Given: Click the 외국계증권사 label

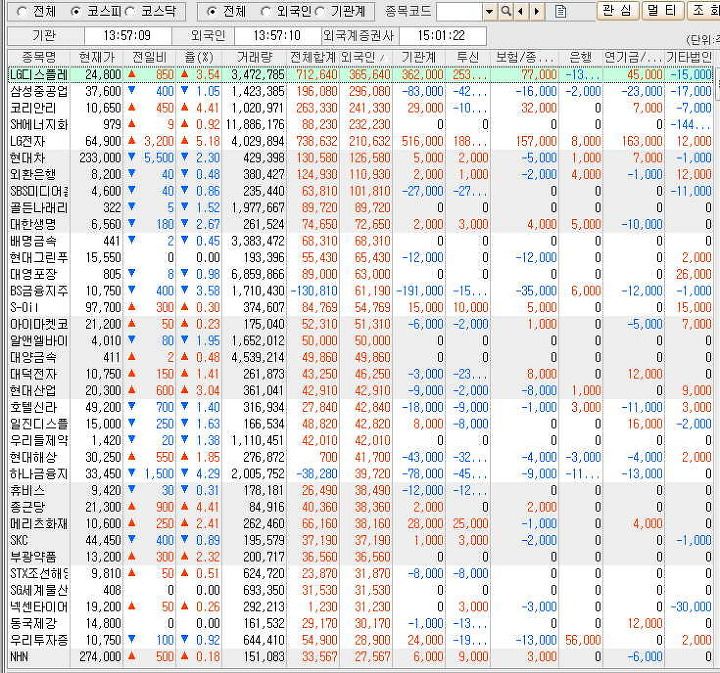Looking at the screenshot, I should (x=359, y=35).
